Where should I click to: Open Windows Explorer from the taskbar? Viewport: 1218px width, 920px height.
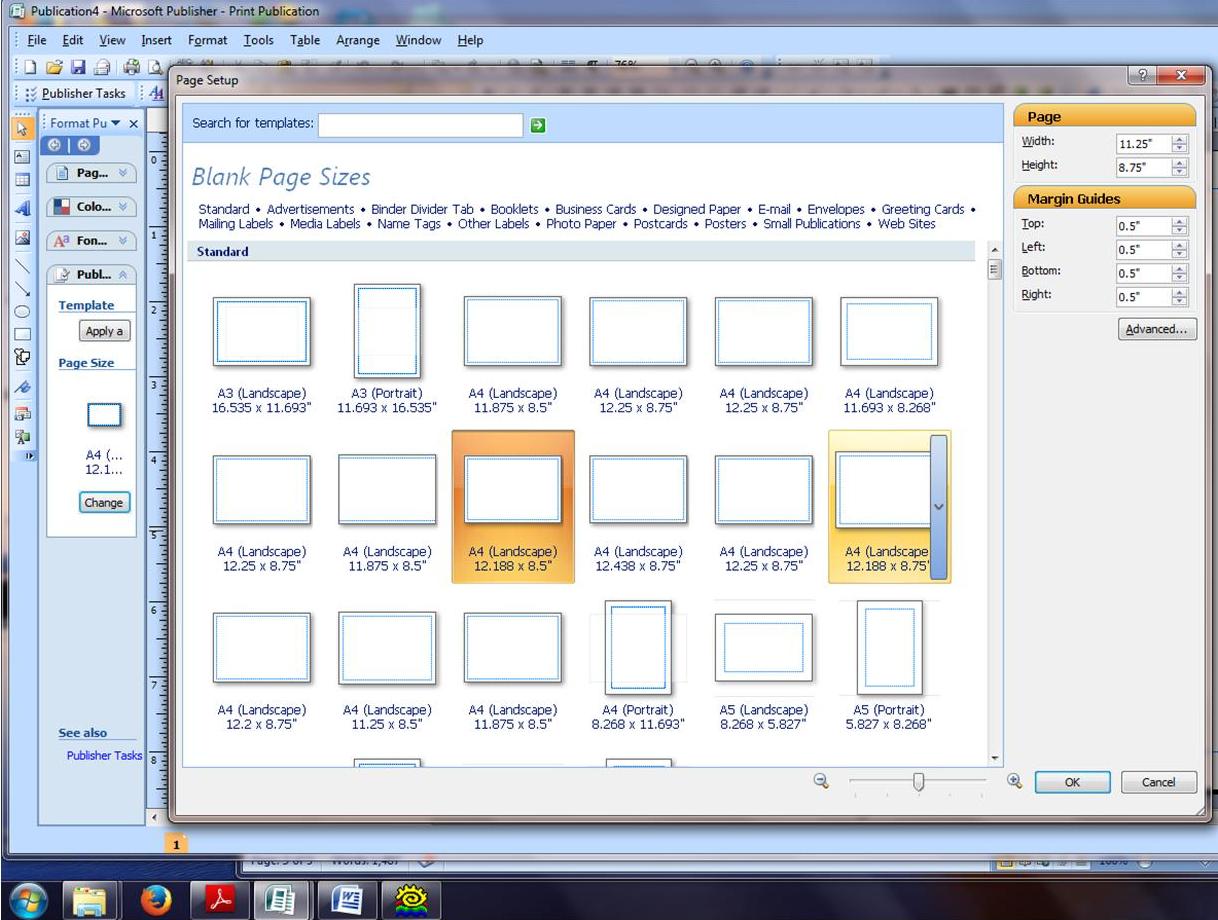point(91,901)
